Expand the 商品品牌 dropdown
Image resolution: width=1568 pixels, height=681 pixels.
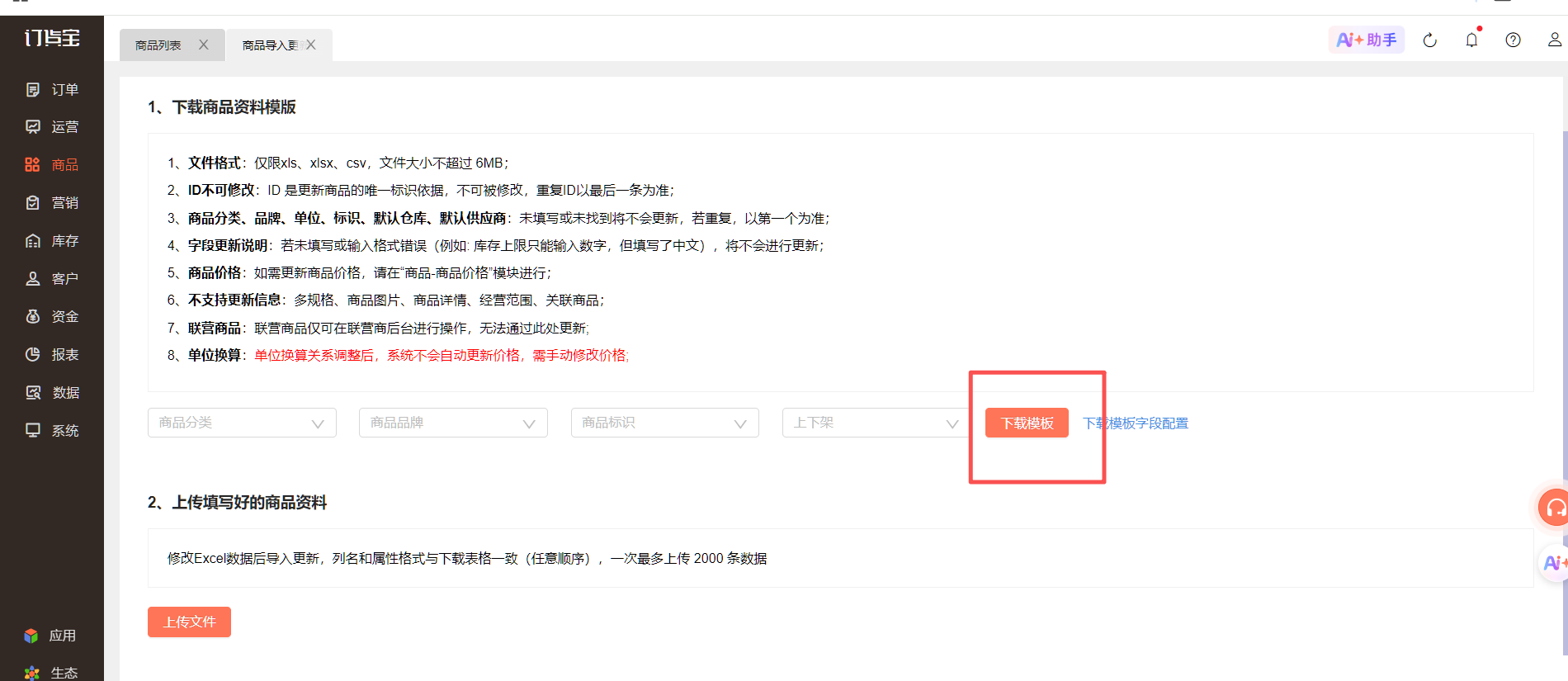tap(453, 423)
